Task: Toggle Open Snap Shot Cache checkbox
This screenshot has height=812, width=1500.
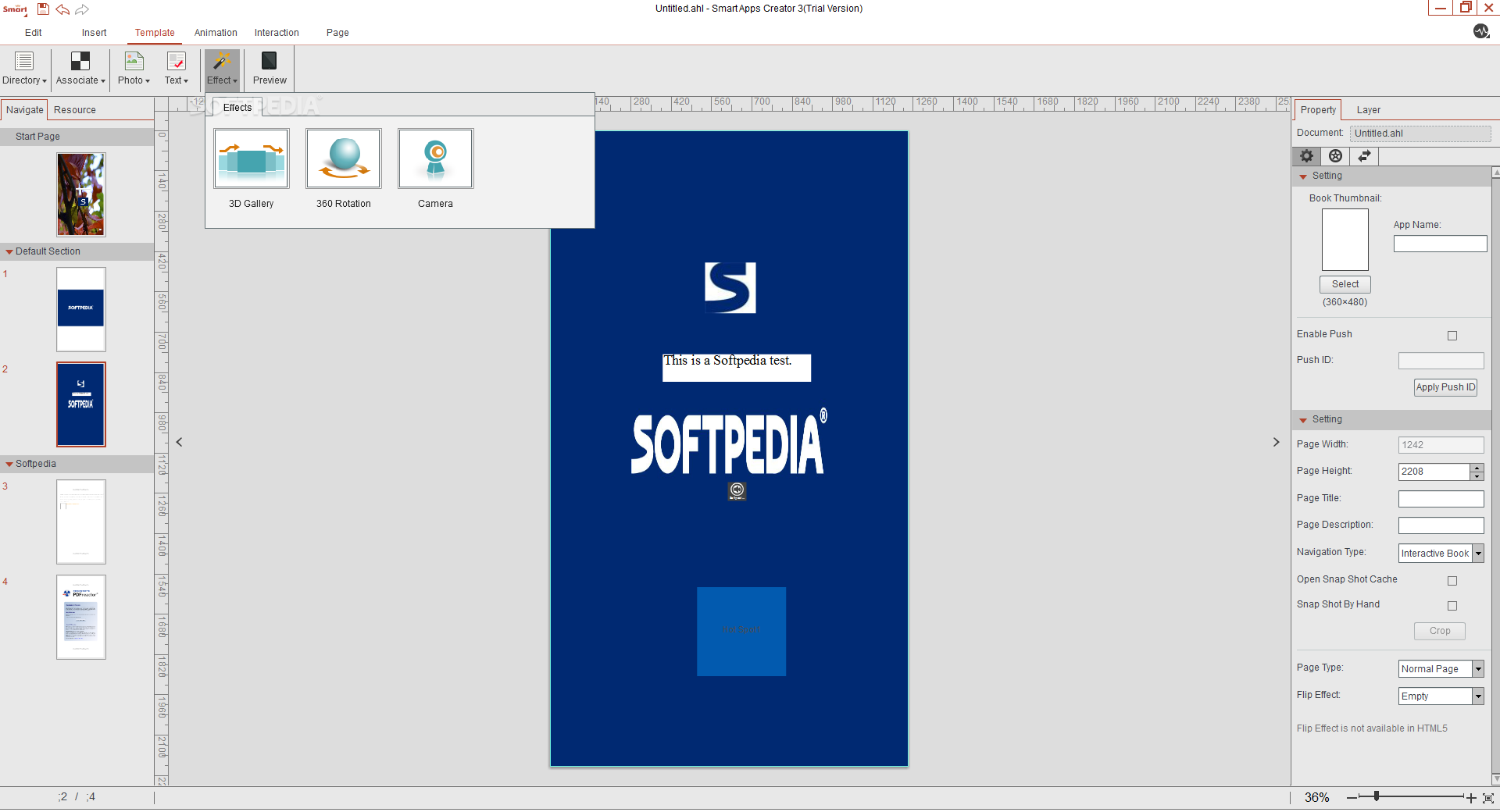Action: point(1452,581)
